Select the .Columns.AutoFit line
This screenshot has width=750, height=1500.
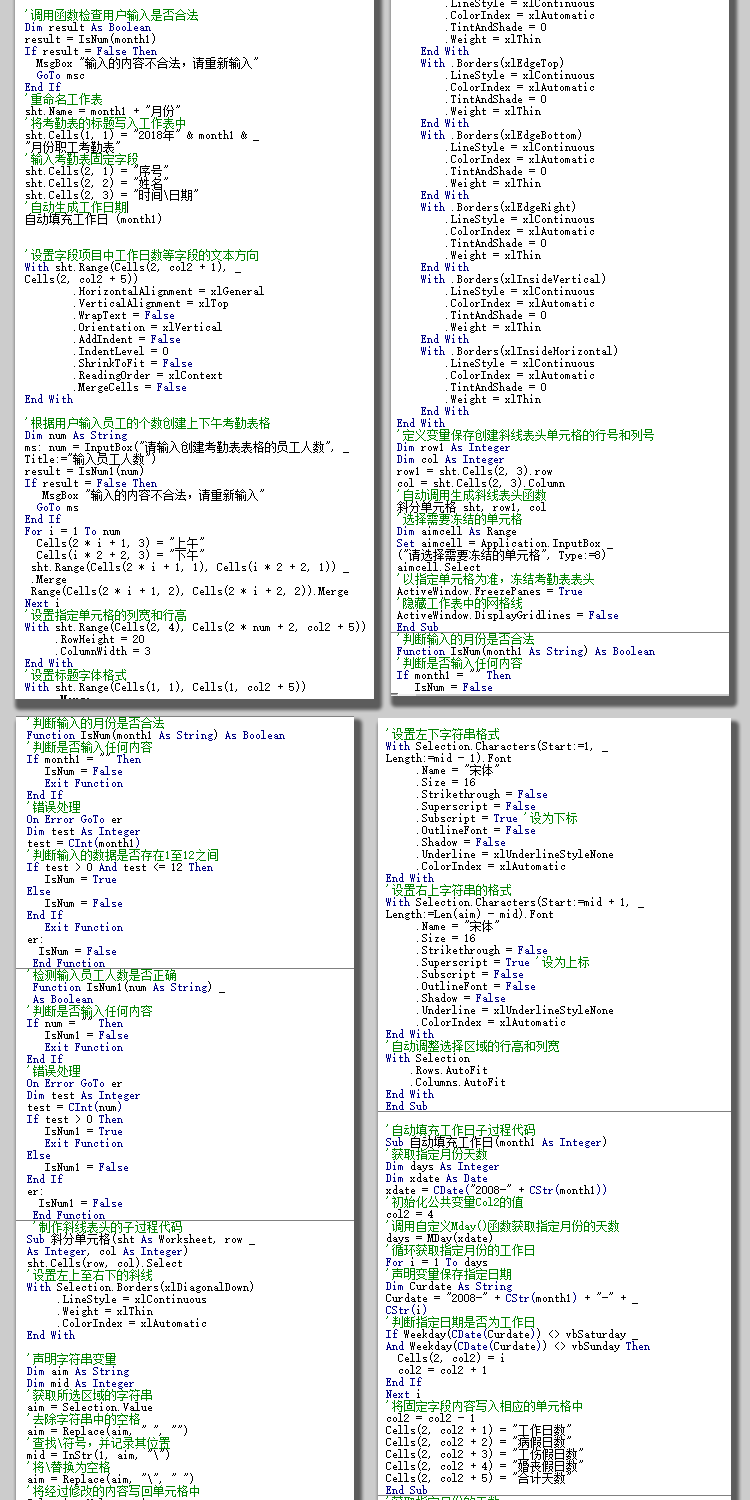[460, 1082]
